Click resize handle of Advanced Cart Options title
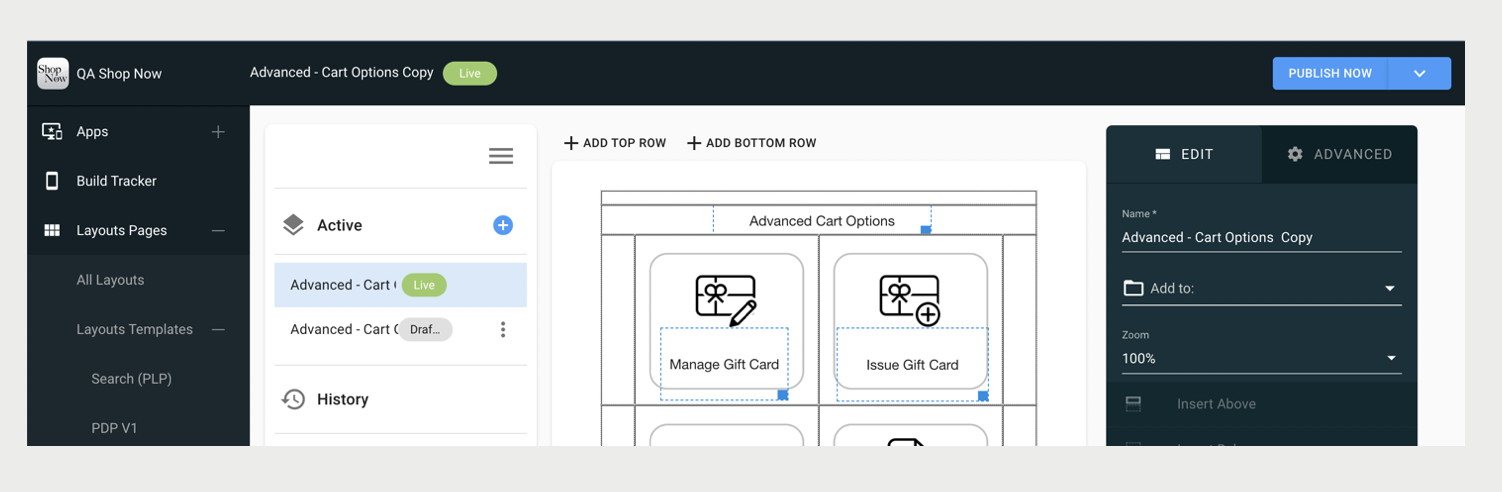Screen dimensions: 1502x492 click(x=926, y=230)
